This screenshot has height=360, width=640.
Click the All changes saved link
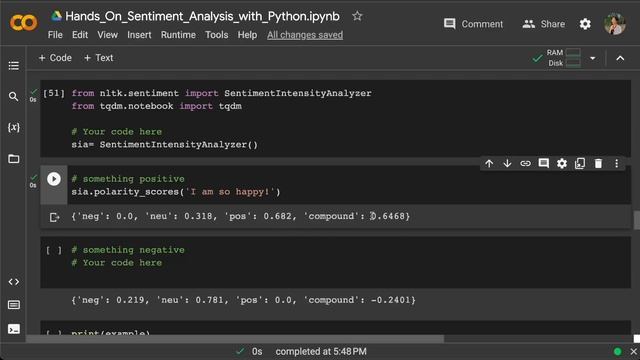[x=305, y=35]
